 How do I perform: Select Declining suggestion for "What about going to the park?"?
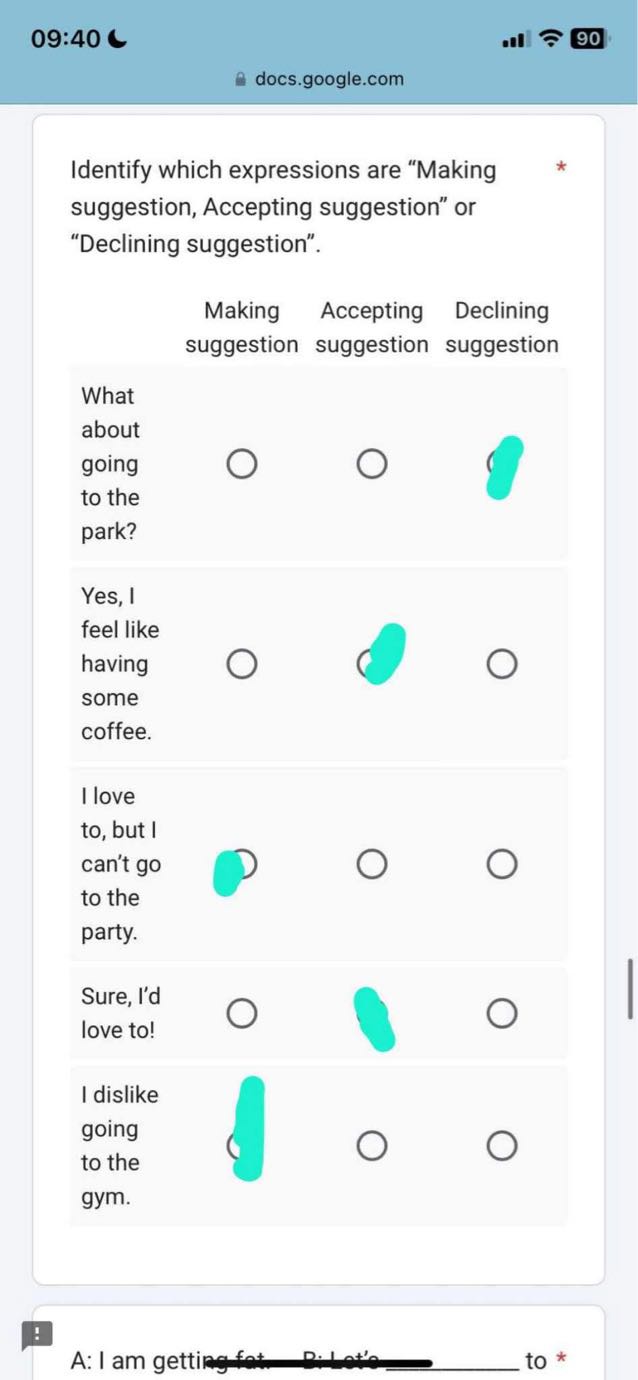pos(500,464)
